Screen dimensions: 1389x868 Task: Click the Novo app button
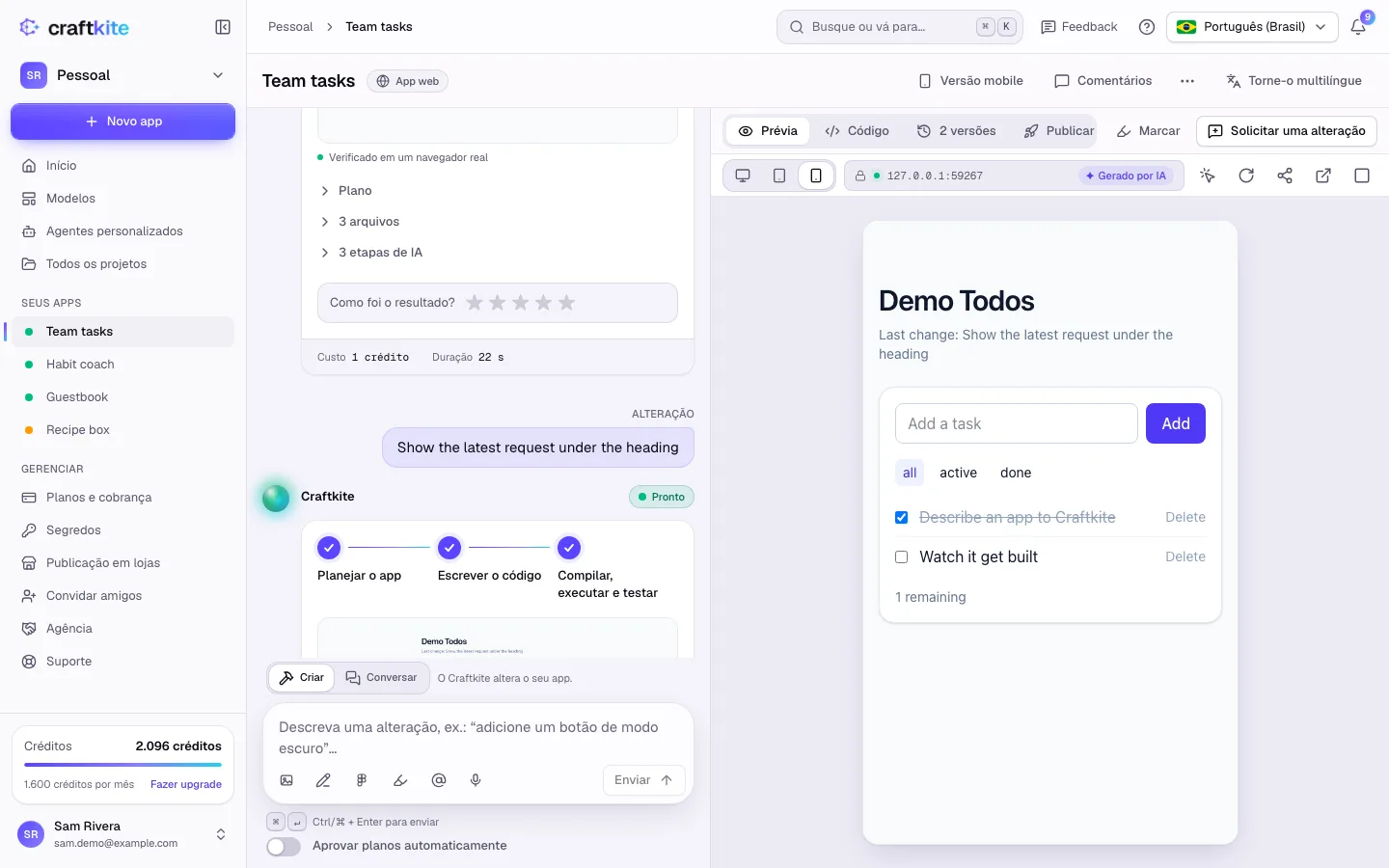(123, 122)
